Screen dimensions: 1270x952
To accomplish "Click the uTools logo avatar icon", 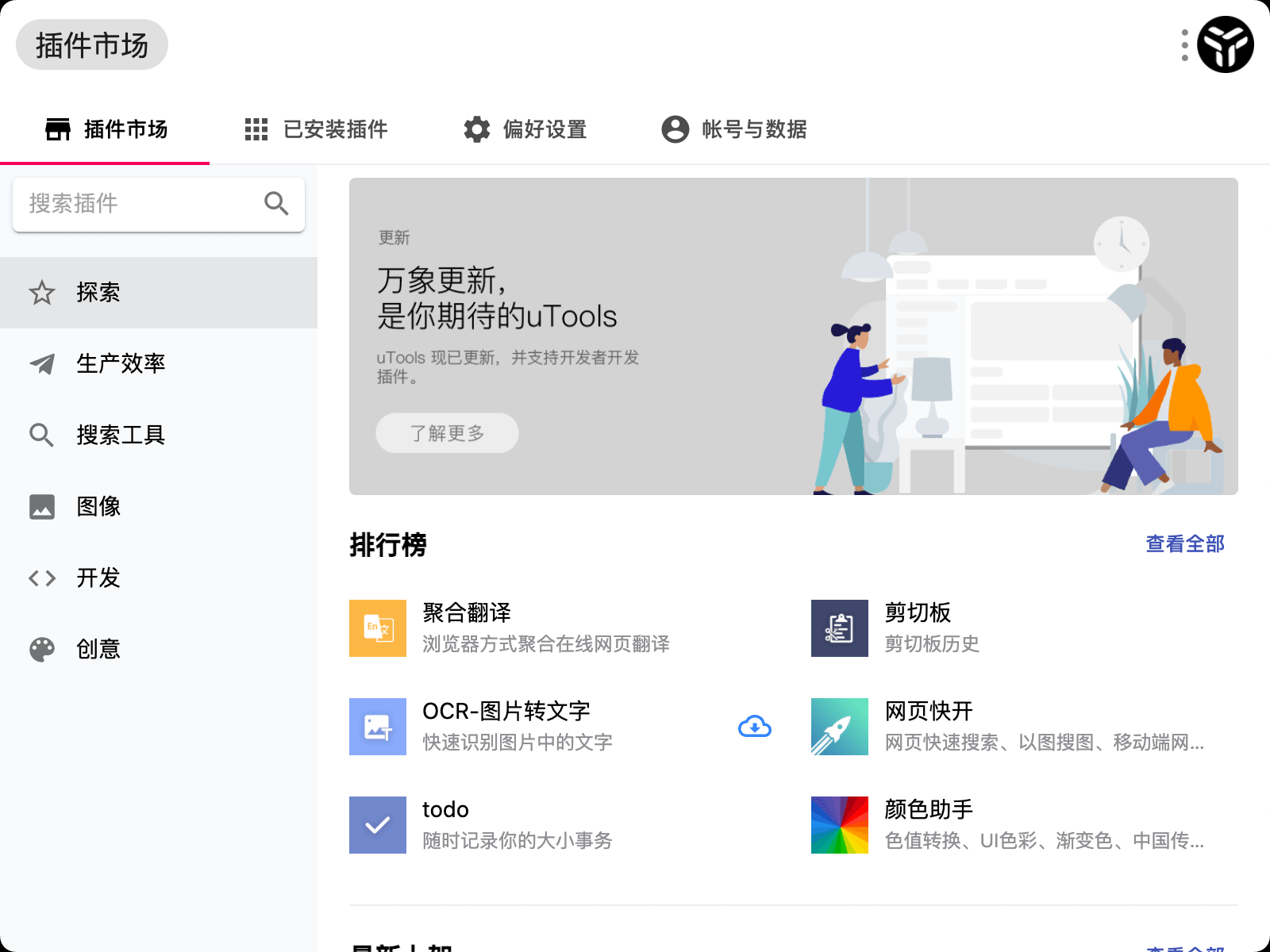I will 1225,44.
